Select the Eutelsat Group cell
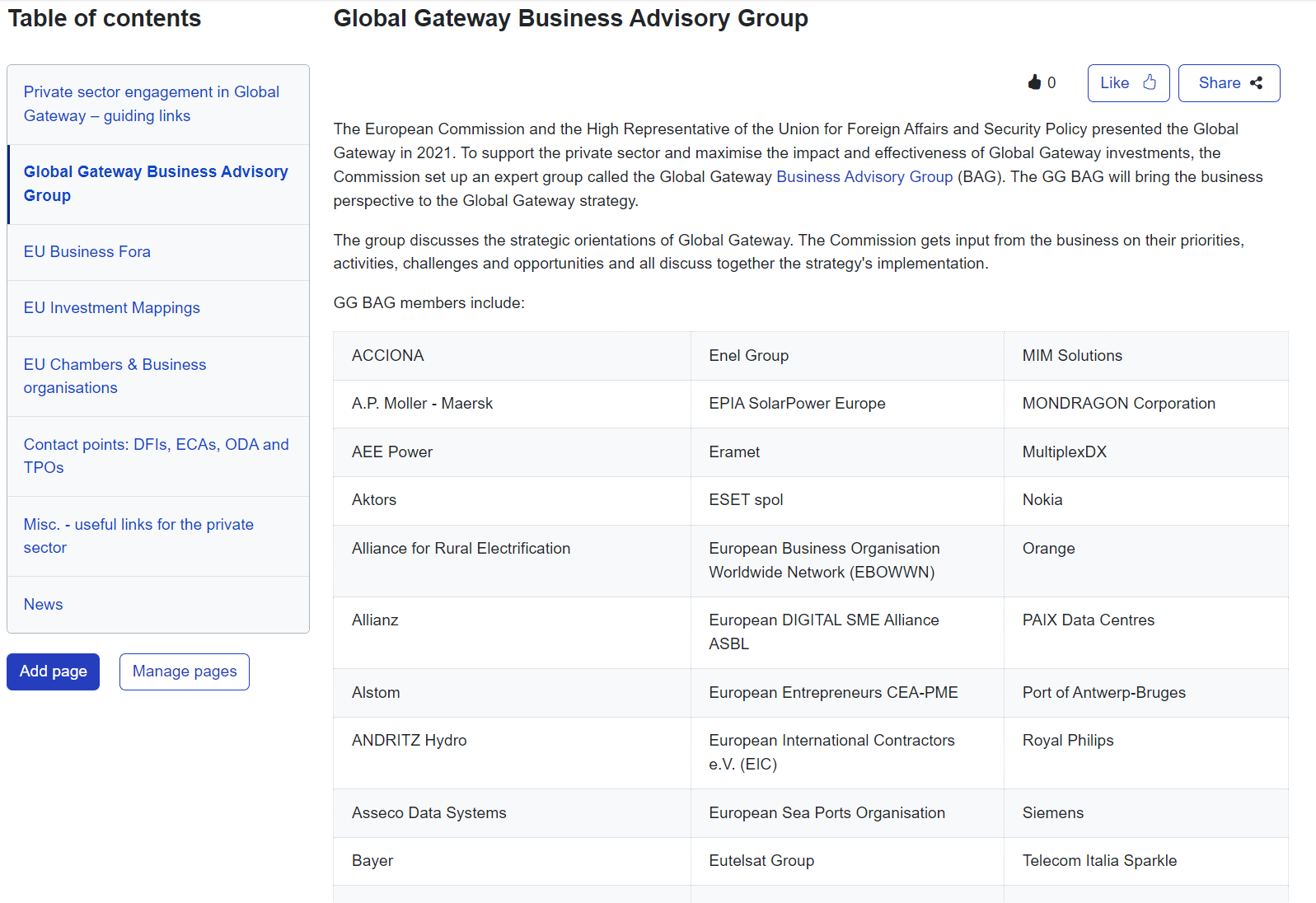The image size is (1316, 903). click(x=847, y=861)
